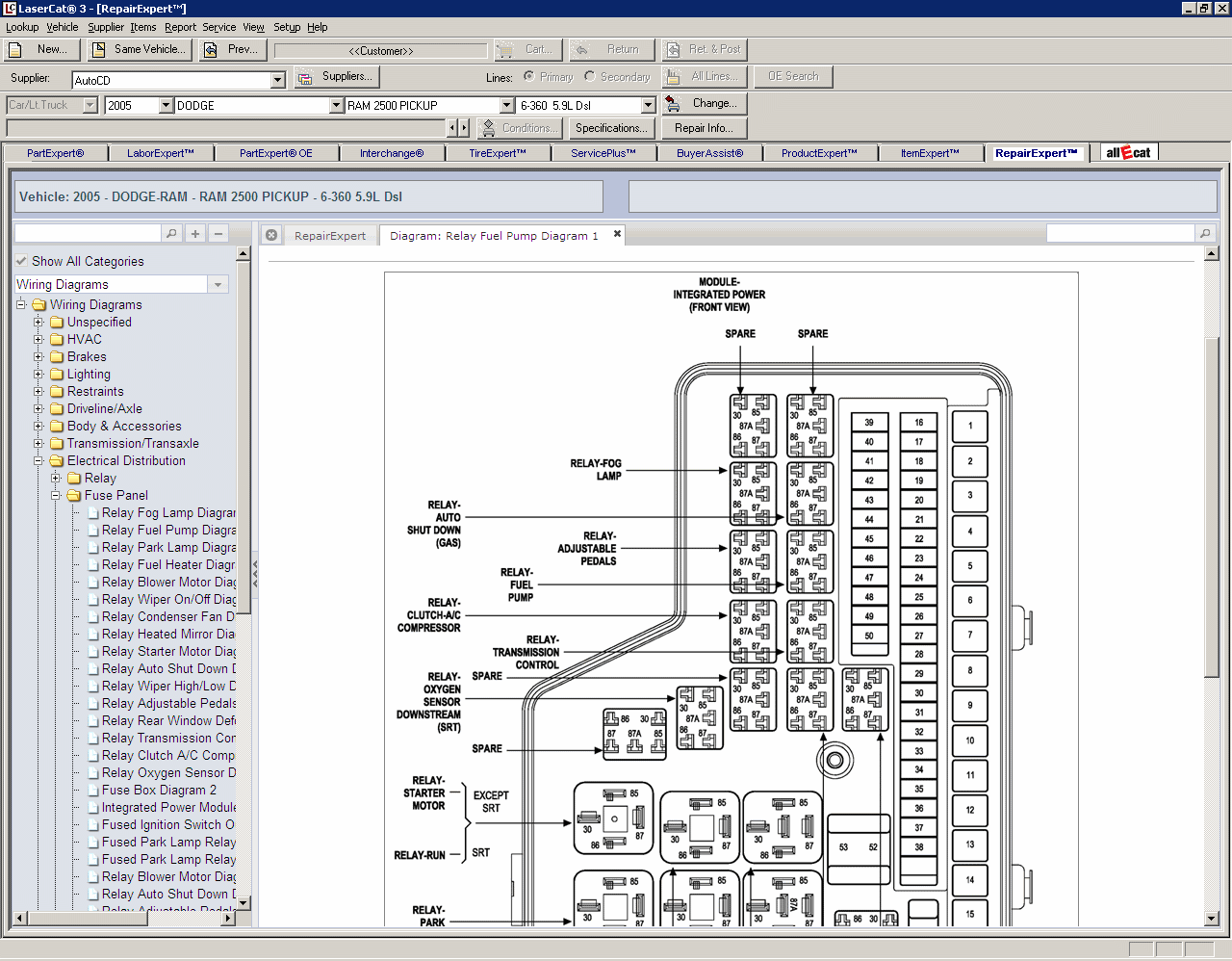Viewport: 1232px width, 961px height.
Task: Toggle the Show All Categories checkbox
Action: click(21, 261)
